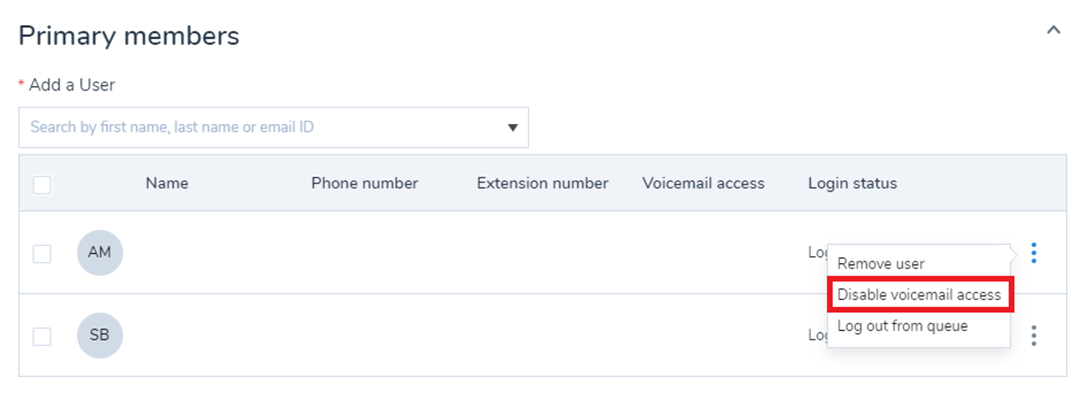This screenshot has height=408, width=1080.
Task: Click the Extension number column header
Action: click(x=542, y=183)
